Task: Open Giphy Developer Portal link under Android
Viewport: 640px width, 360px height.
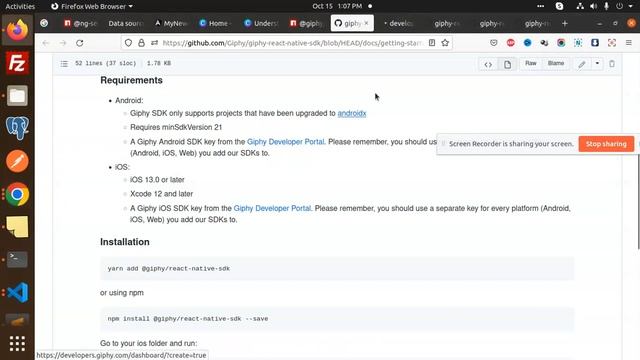Action: tap(286, 142)
